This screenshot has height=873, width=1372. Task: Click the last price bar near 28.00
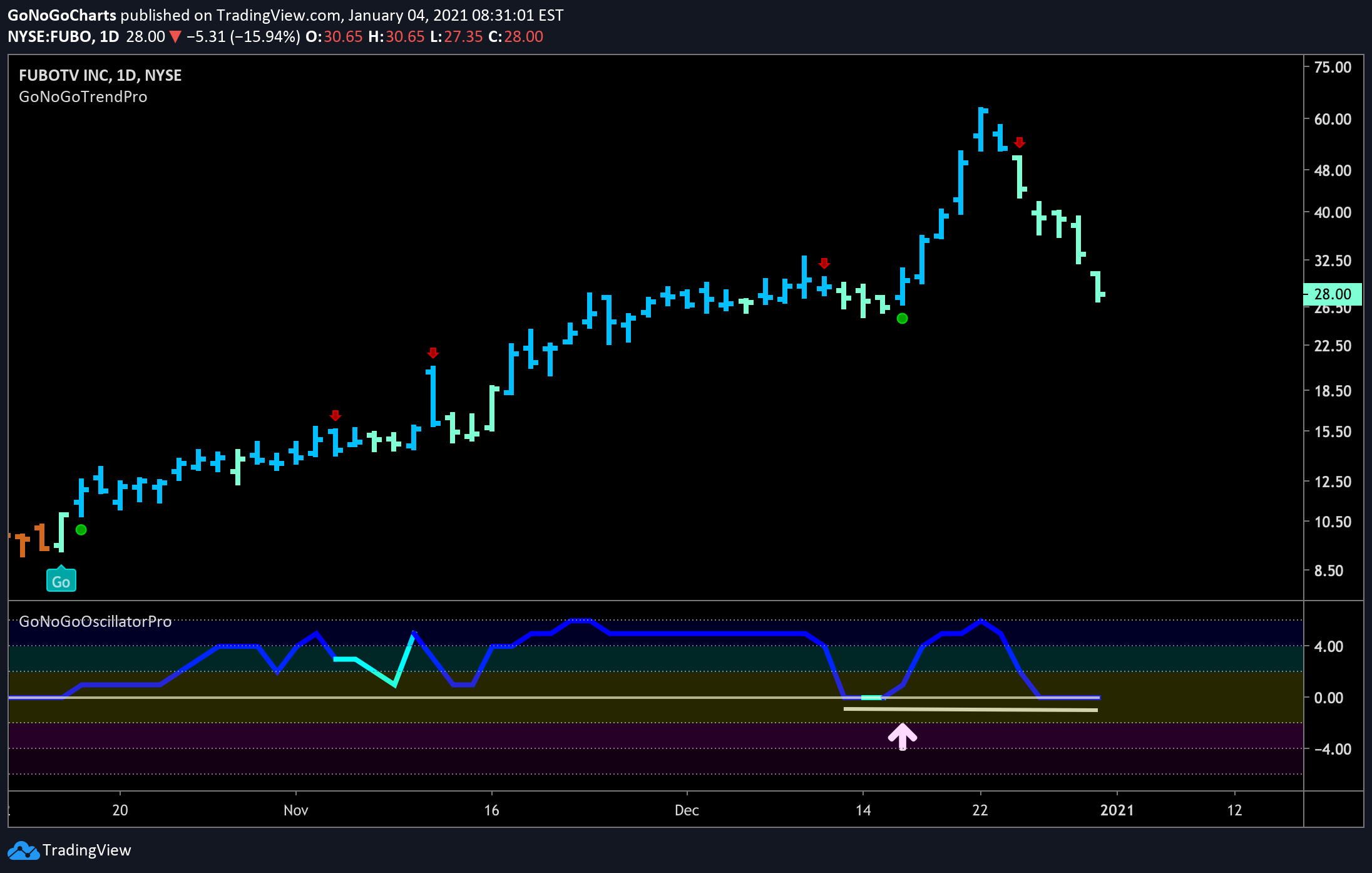pos(1098,287)
